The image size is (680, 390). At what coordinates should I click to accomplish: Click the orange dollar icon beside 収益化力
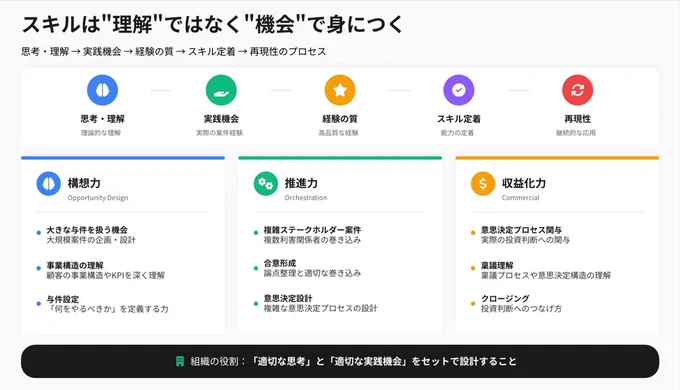(483, 184)
